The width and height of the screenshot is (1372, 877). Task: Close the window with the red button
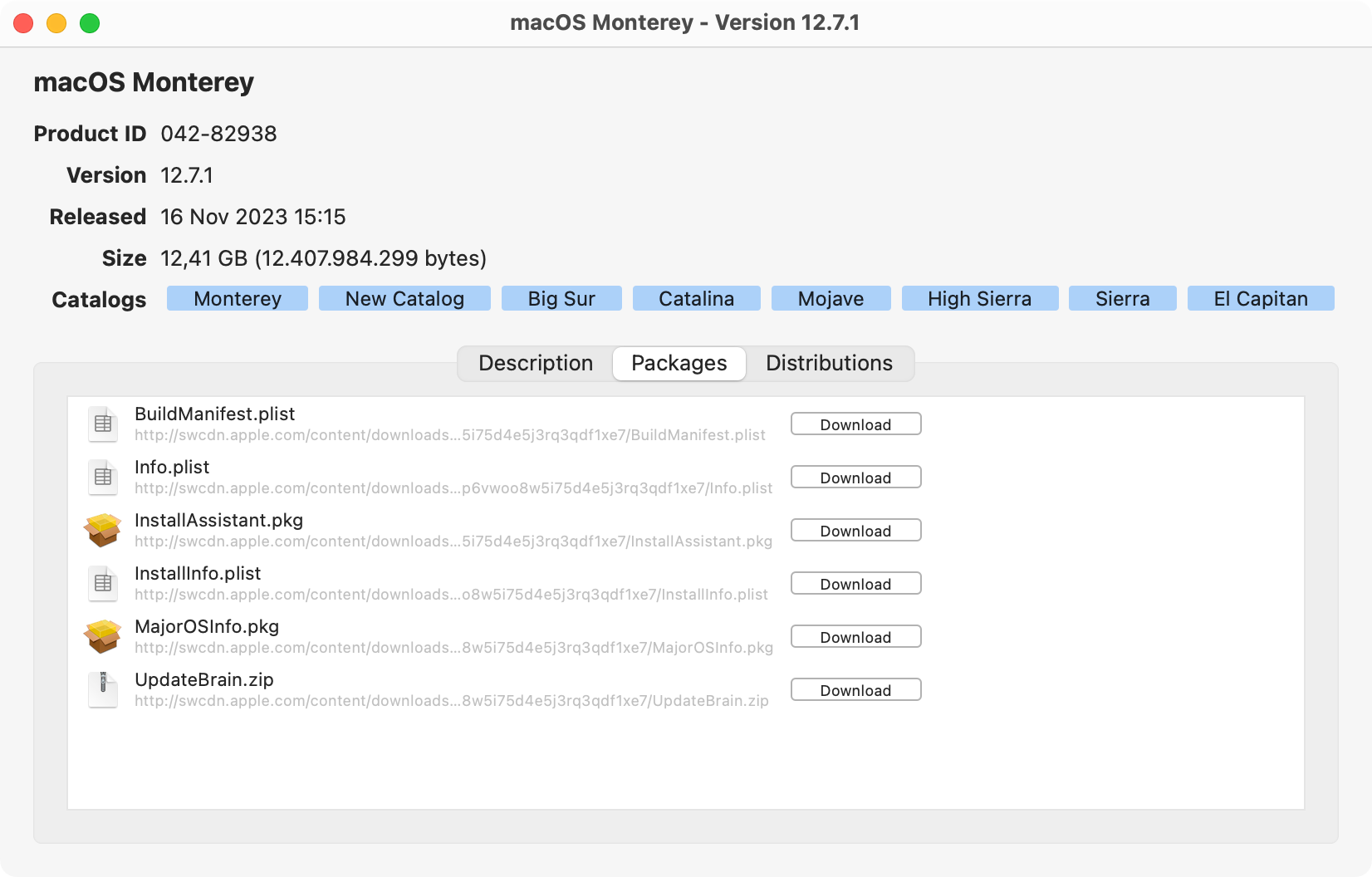pyautogui.click(x=23, y=23)
